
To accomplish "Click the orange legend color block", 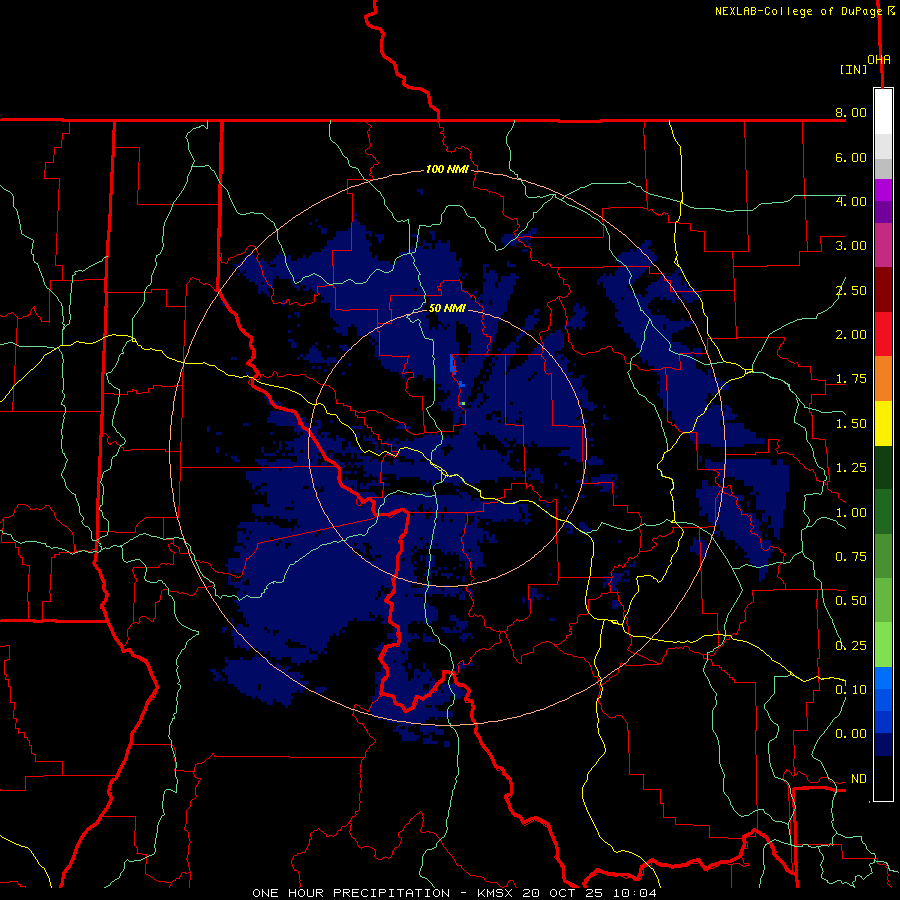I will pyautogui.click(x=883, y=379).
